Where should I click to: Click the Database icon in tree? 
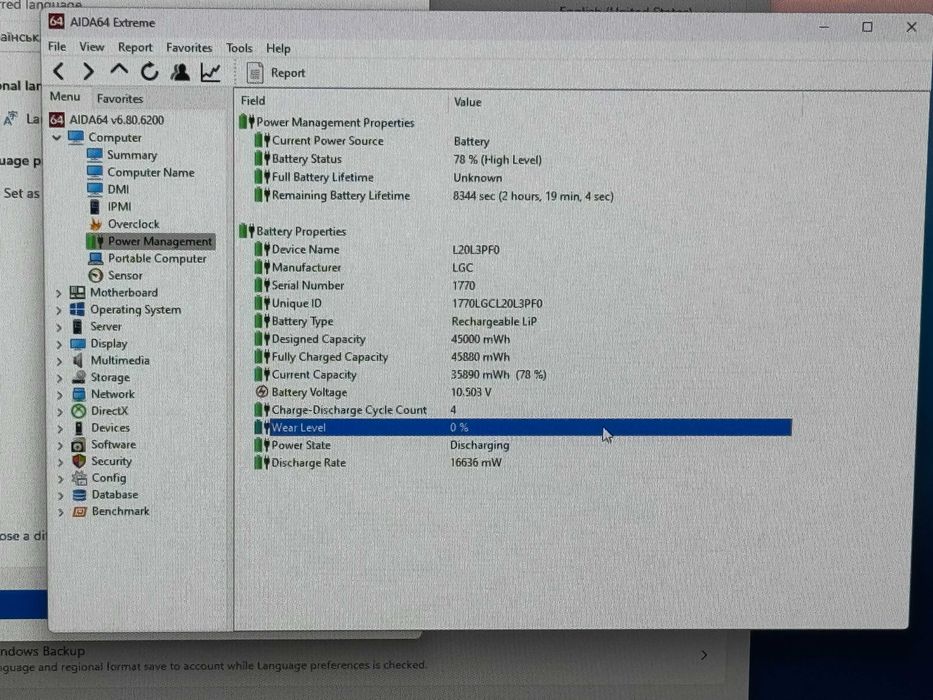(x=79, y=495)
